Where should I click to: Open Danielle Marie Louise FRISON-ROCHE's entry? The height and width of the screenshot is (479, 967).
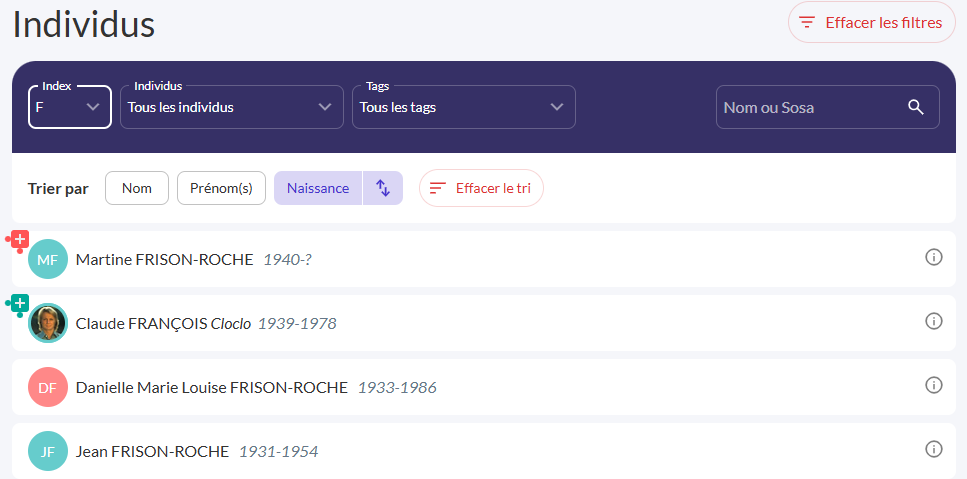click(x=212, y=387)
